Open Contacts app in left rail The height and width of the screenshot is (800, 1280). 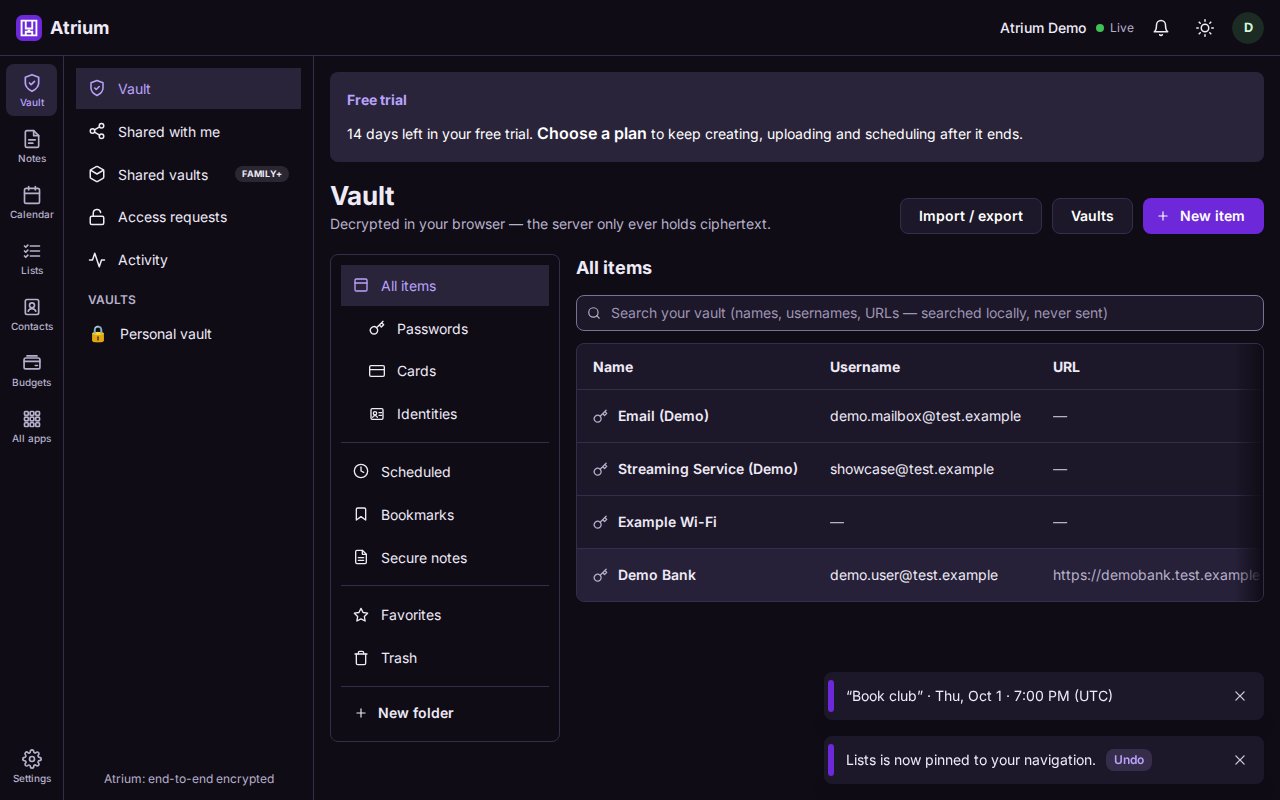click(32, 314)
